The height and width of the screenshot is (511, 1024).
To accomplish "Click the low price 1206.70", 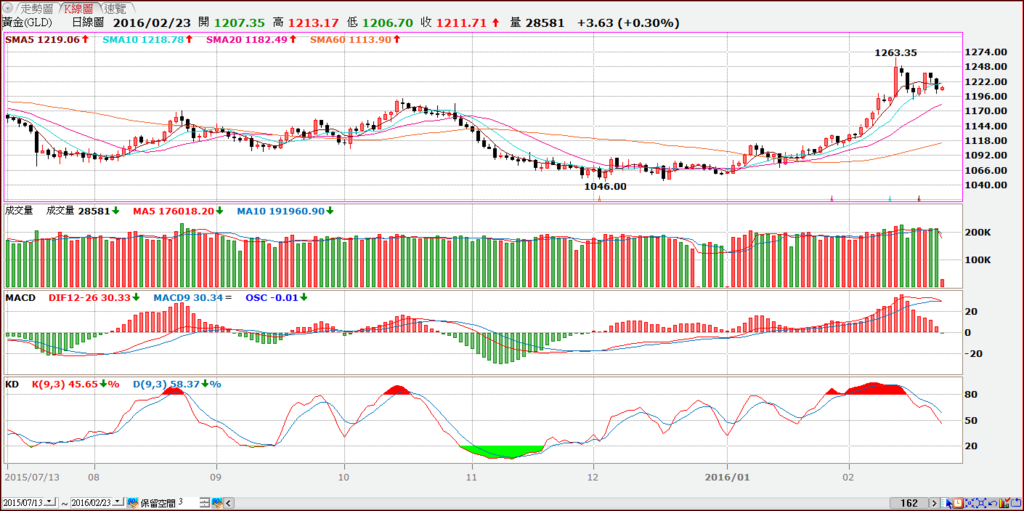I will point(387,23).
